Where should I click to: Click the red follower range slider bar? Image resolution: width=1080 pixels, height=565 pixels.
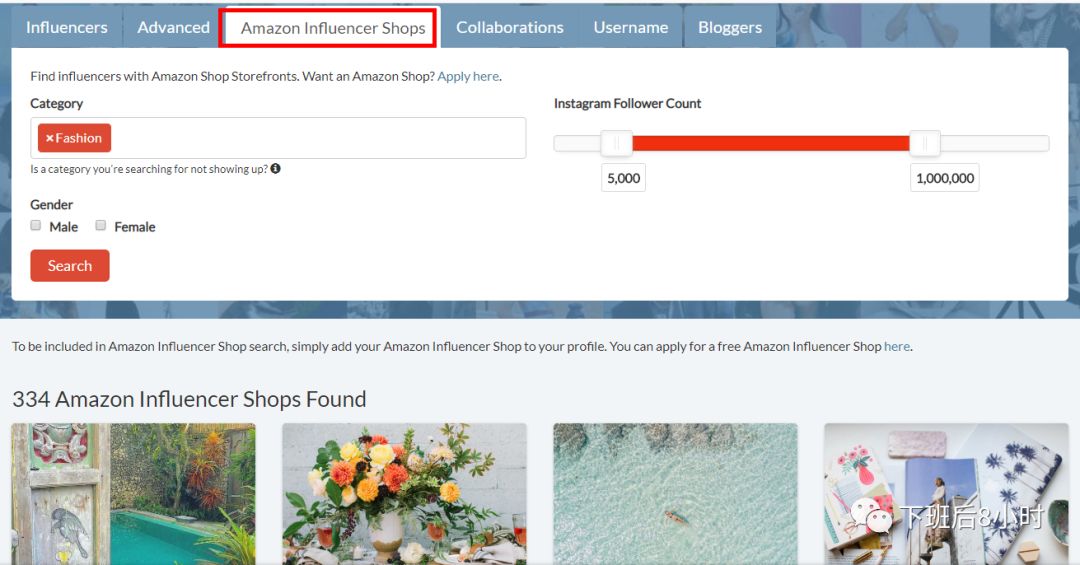point(771,143)
